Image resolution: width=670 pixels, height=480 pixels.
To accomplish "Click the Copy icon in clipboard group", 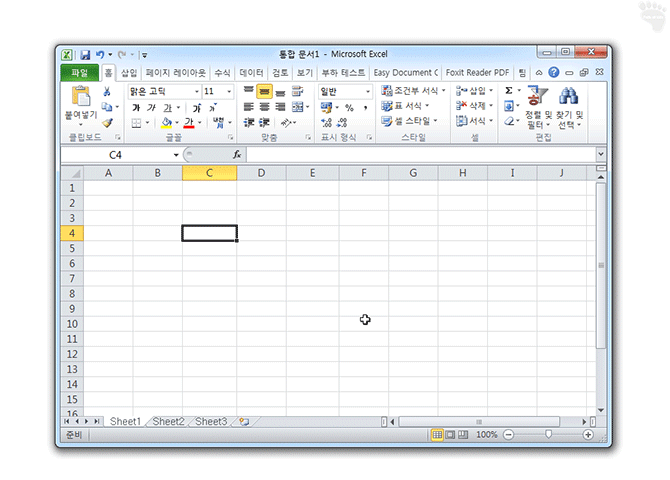I will click(107, 107).
